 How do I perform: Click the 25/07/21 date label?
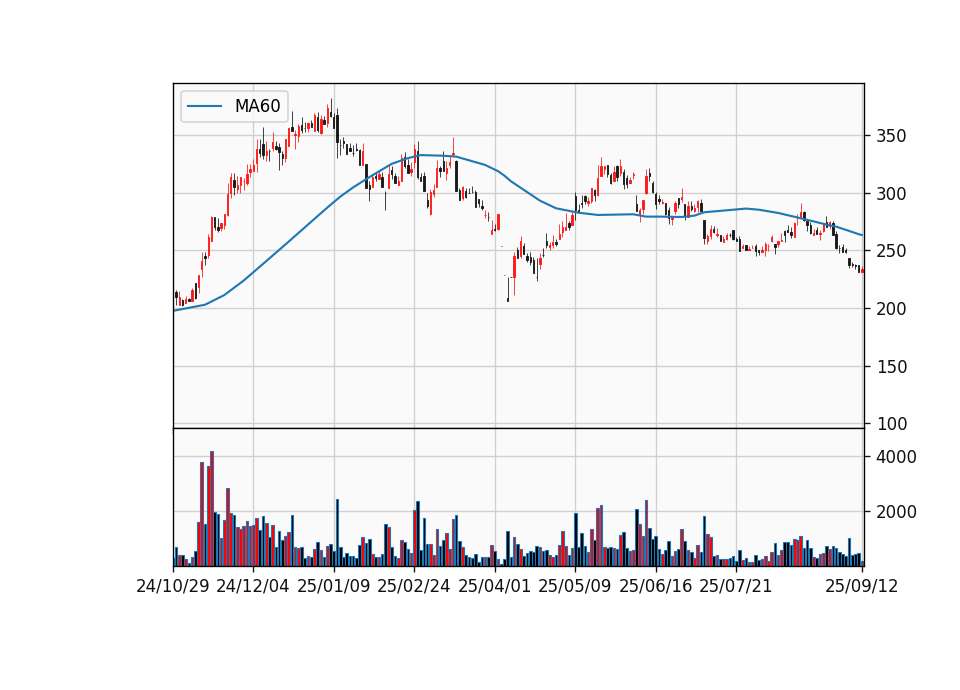click(x=736, y=586)
